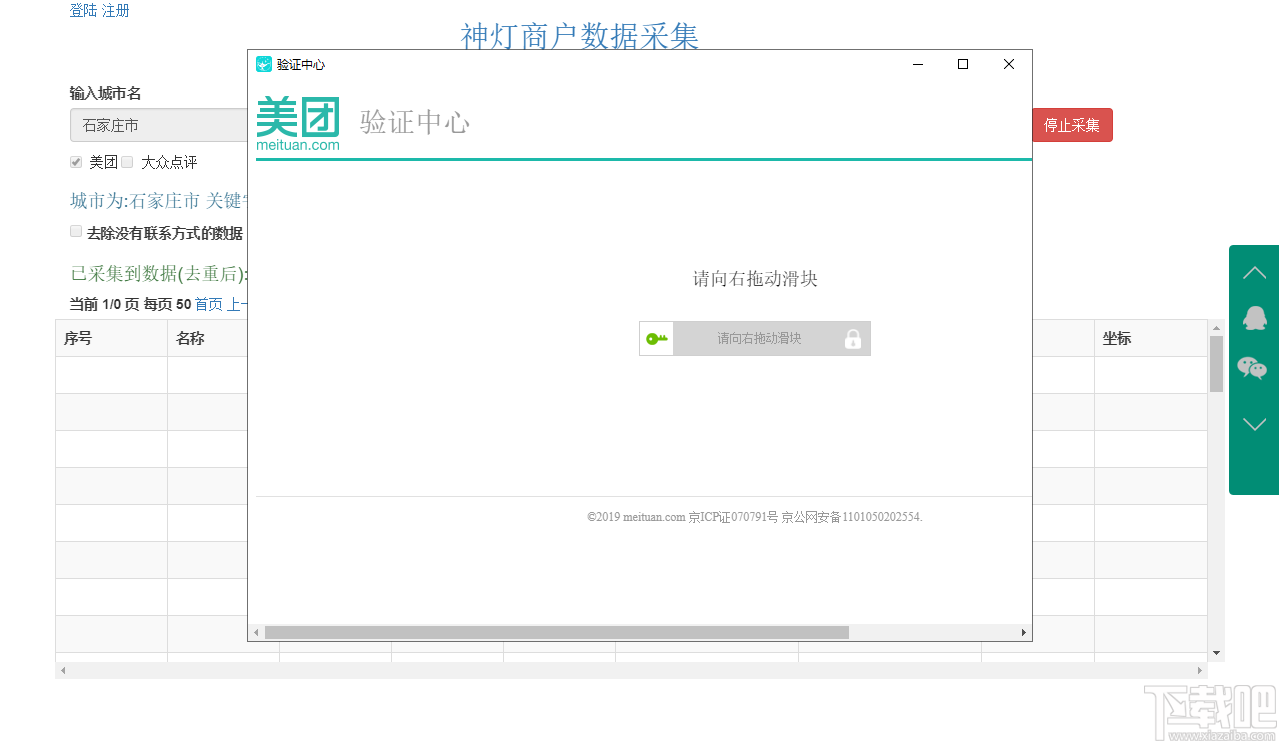Click the dialog scrollbar right arrow
The width and height of the screenshot is (1279, 741).
[1023, 632]
